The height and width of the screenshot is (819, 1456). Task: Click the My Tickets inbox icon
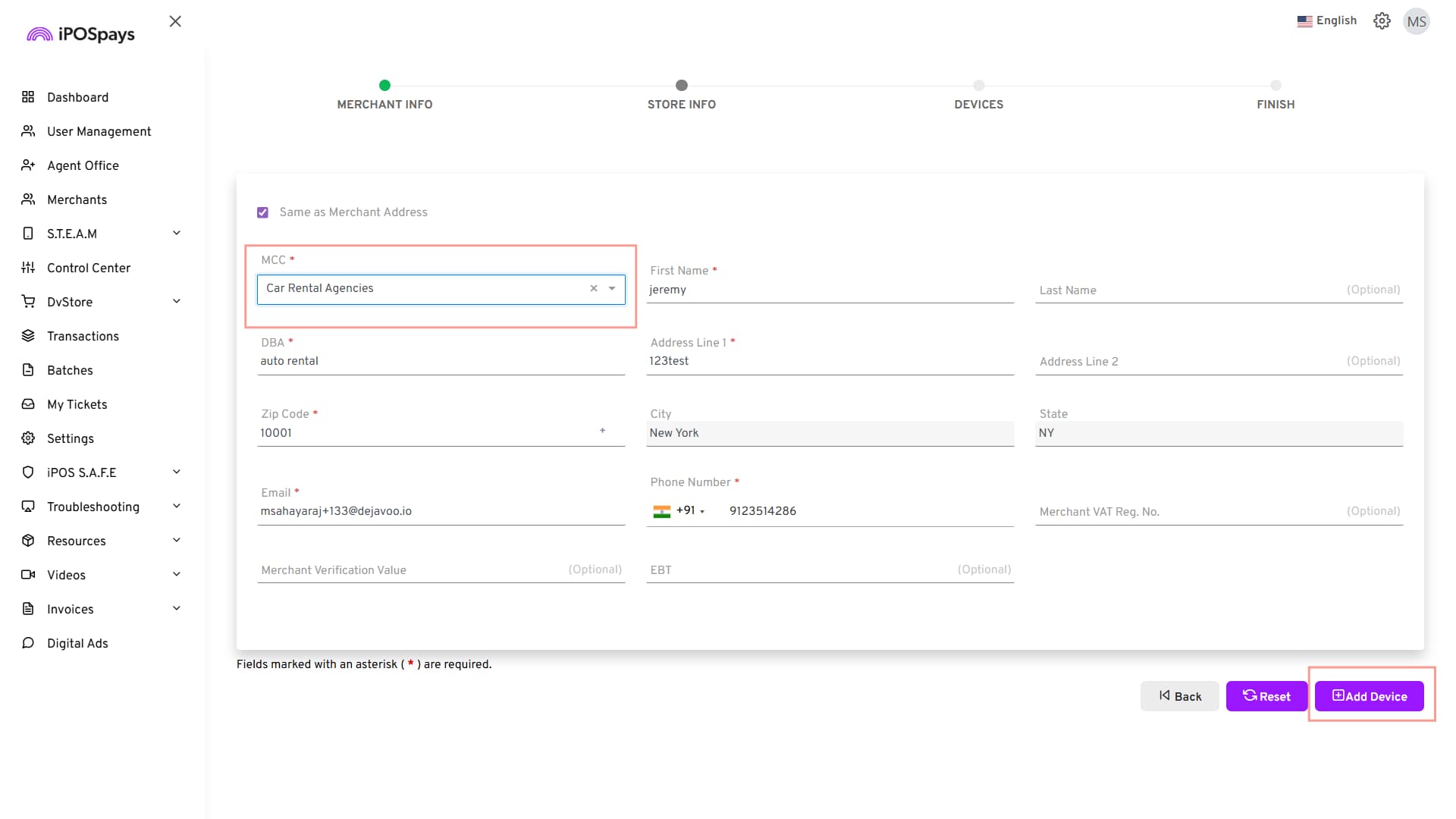28,404
